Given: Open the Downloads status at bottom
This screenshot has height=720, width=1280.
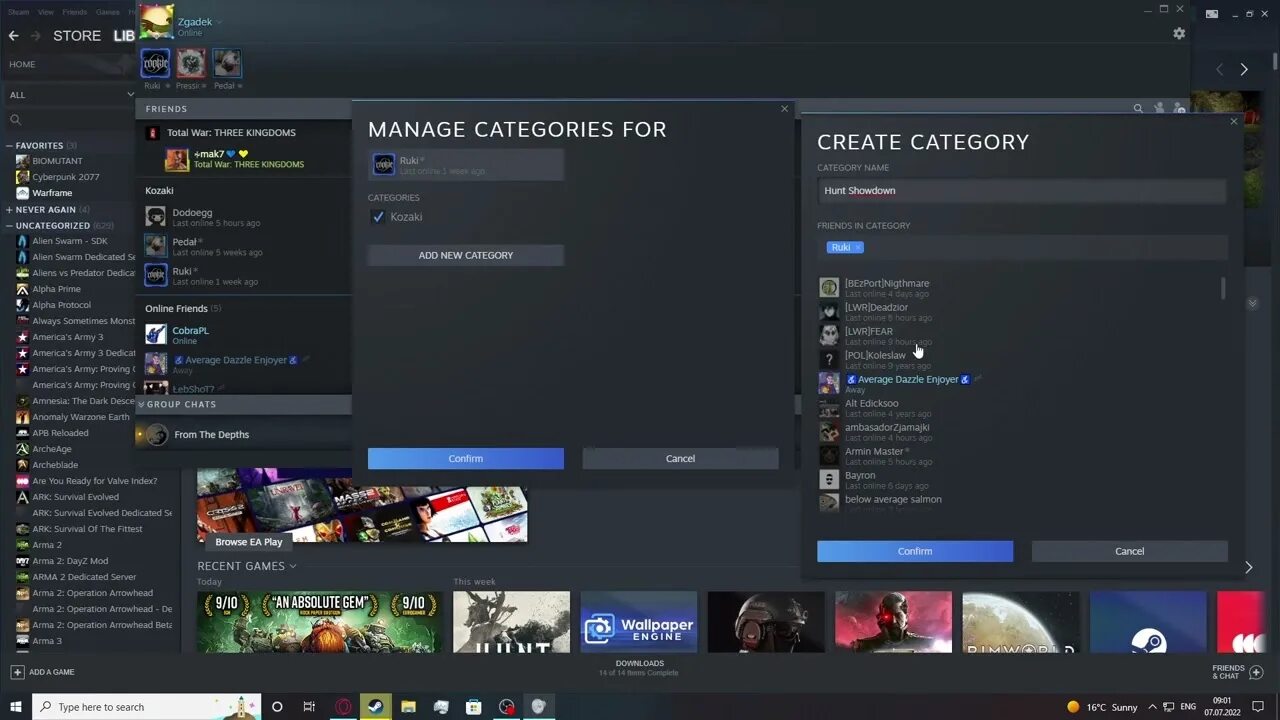Looking at the screenshot, I should (640, 667).
